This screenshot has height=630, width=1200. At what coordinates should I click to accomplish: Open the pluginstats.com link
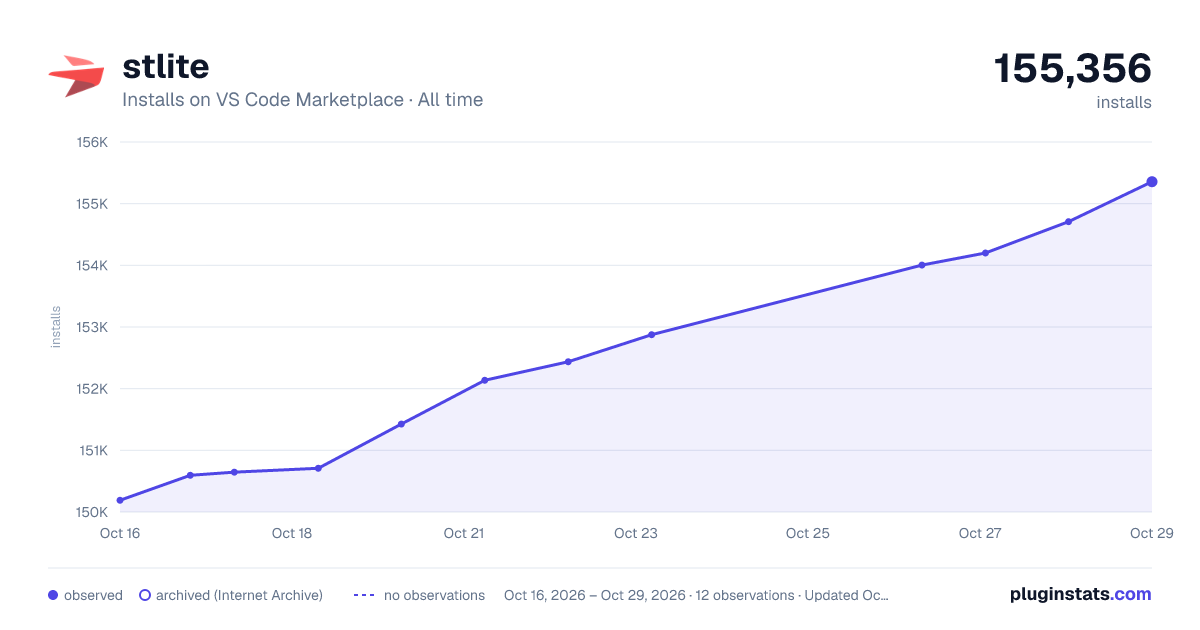click(x=1080, y=594)
